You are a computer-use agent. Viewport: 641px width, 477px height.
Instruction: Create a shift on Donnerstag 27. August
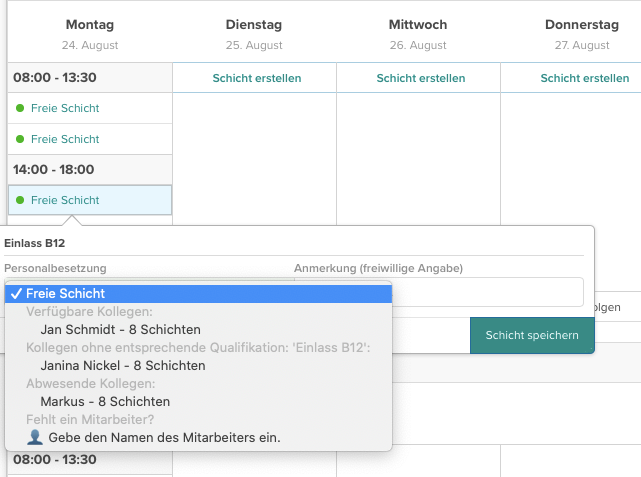point(585,78)
